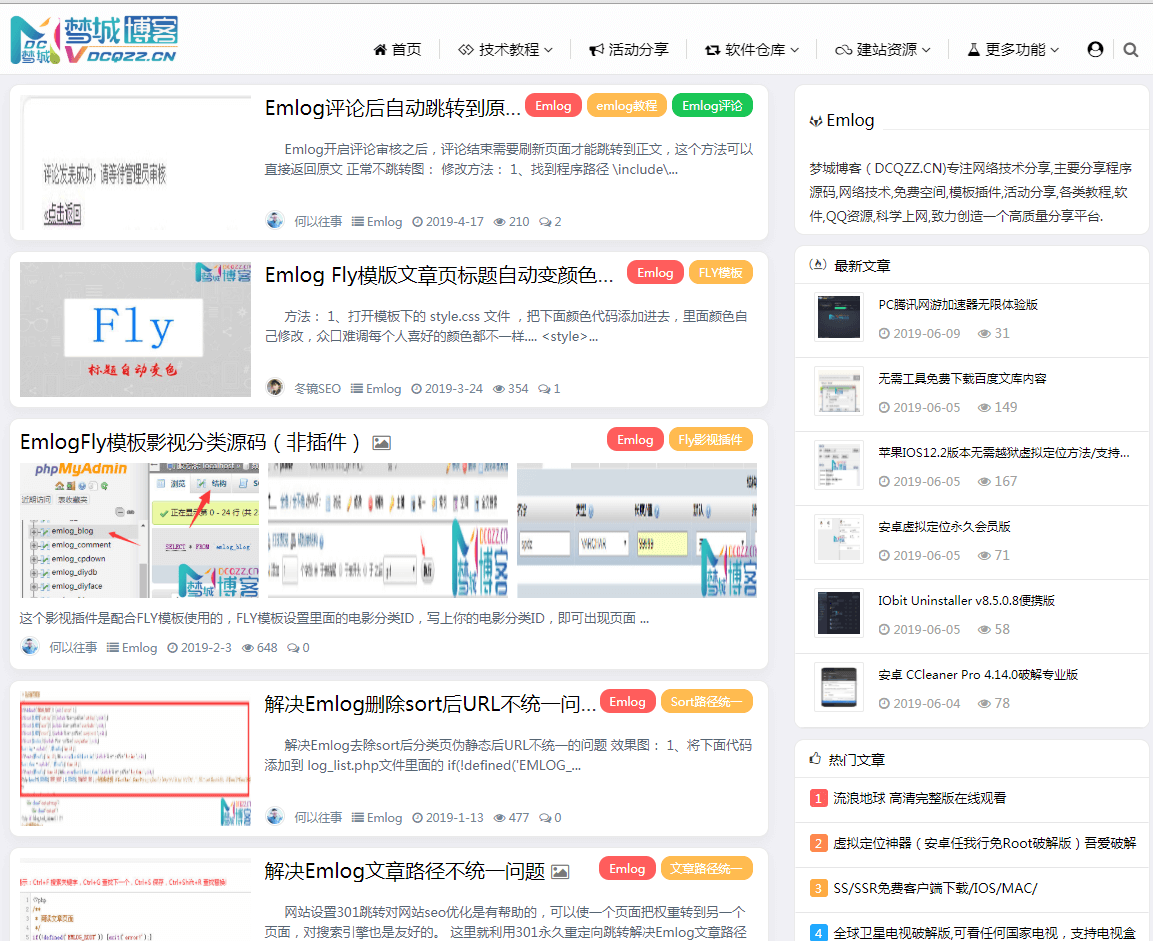Expand the 技术教程 dropdown menu
Image resolution: width=1153 pixels, height=941 pixels.
[505, 48]
